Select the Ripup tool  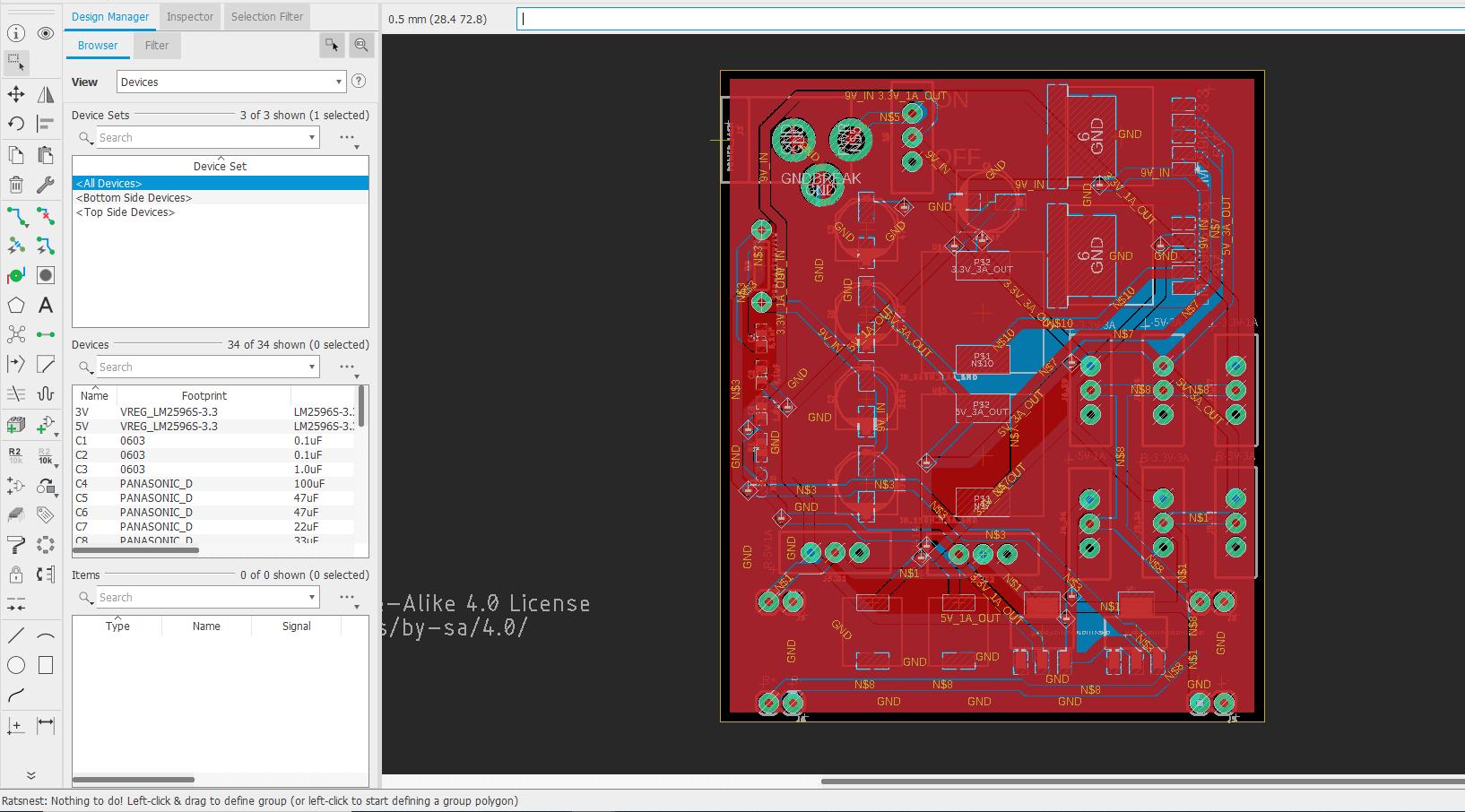(x=45, y=216)
